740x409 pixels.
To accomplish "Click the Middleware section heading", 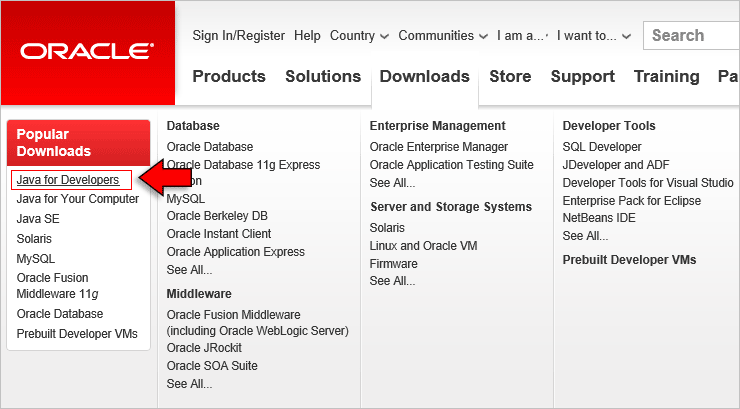I will tap(199, 294).
